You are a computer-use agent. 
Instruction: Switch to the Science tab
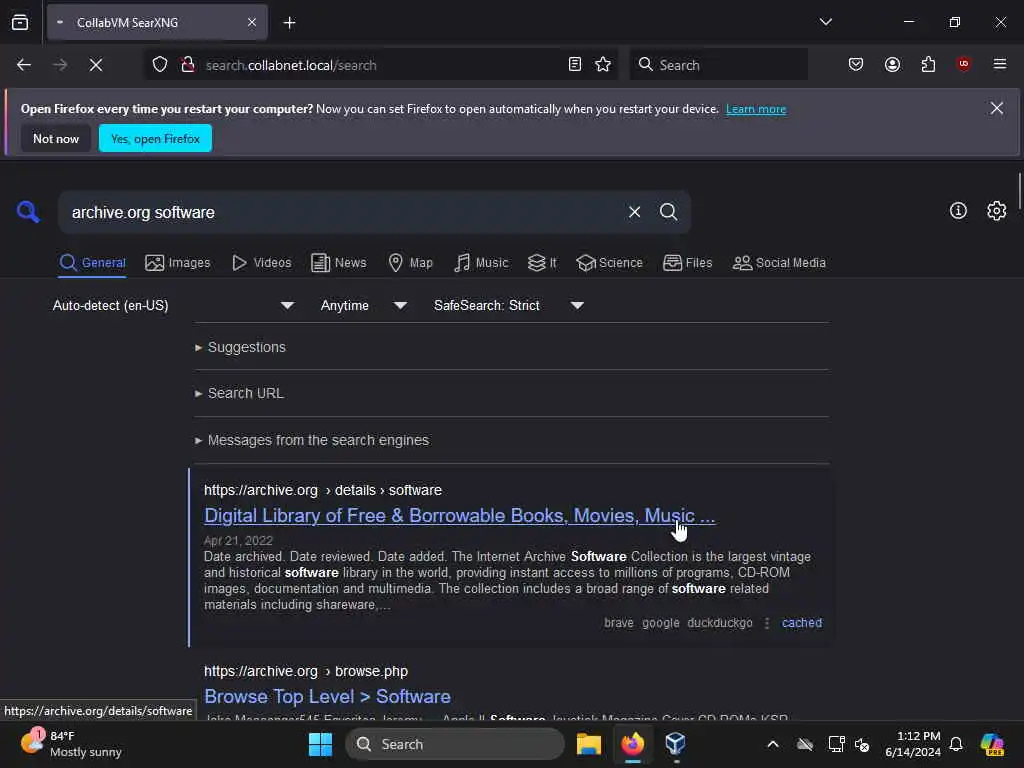609,263
